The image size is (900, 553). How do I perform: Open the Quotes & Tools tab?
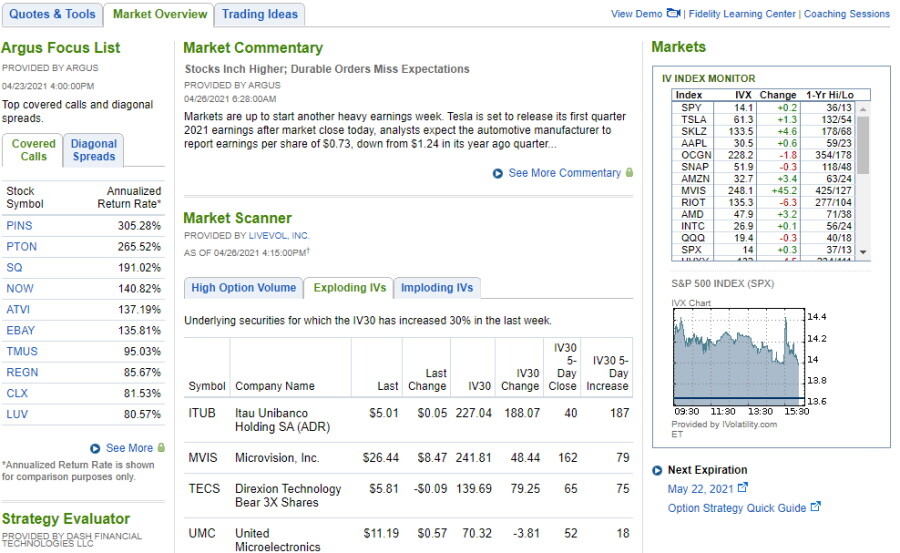tap(52, 14)
